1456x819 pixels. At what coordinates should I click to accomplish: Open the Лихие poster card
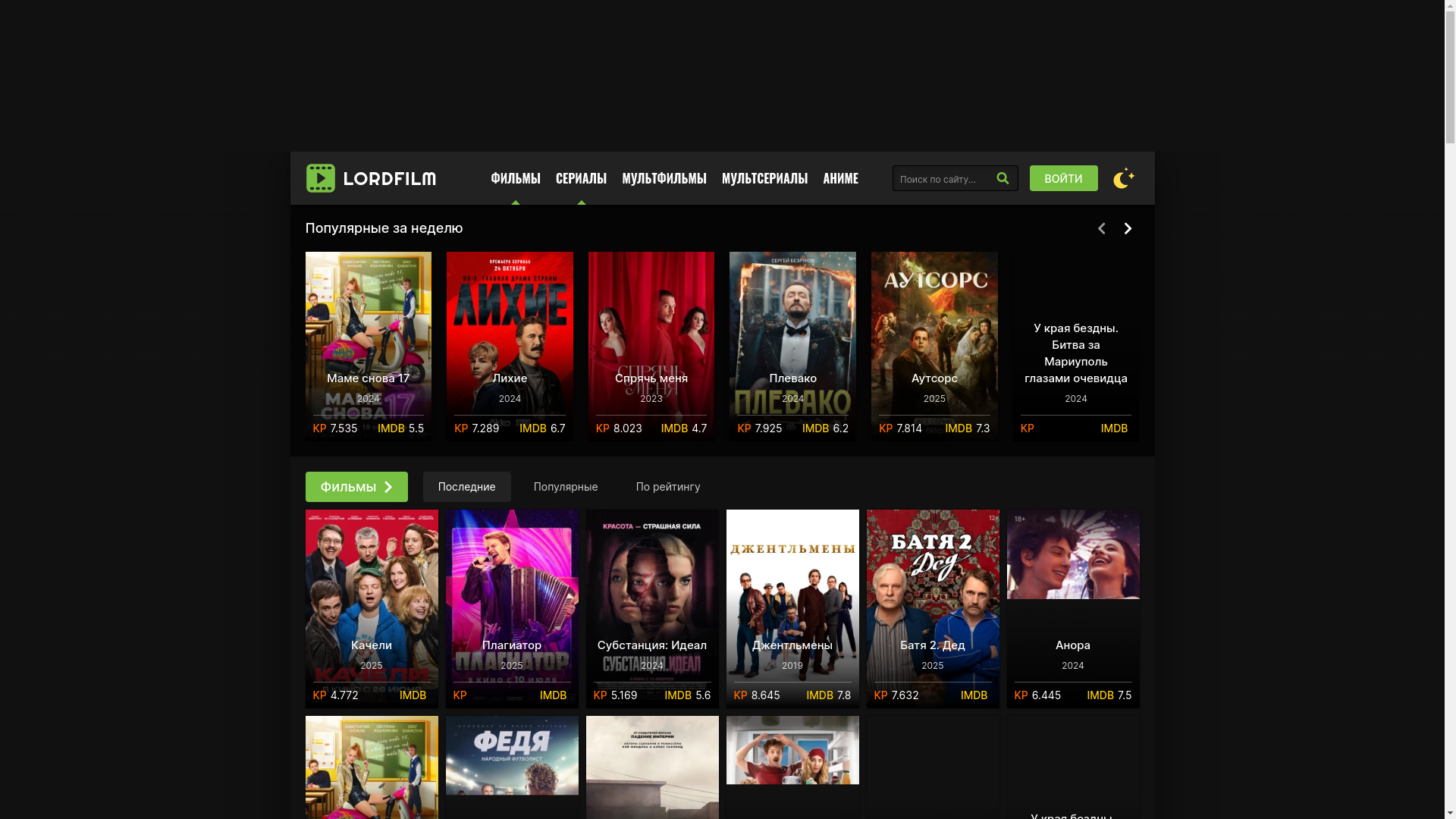click(x=510, y=346)
